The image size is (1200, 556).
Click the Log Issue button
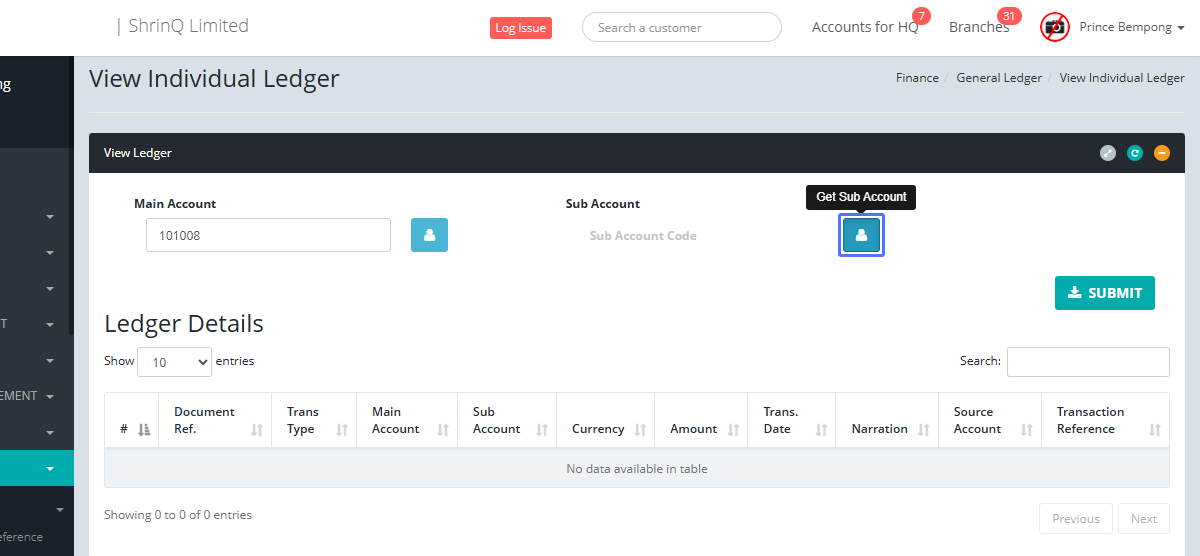pyautogui.click(x=520, y=28)
